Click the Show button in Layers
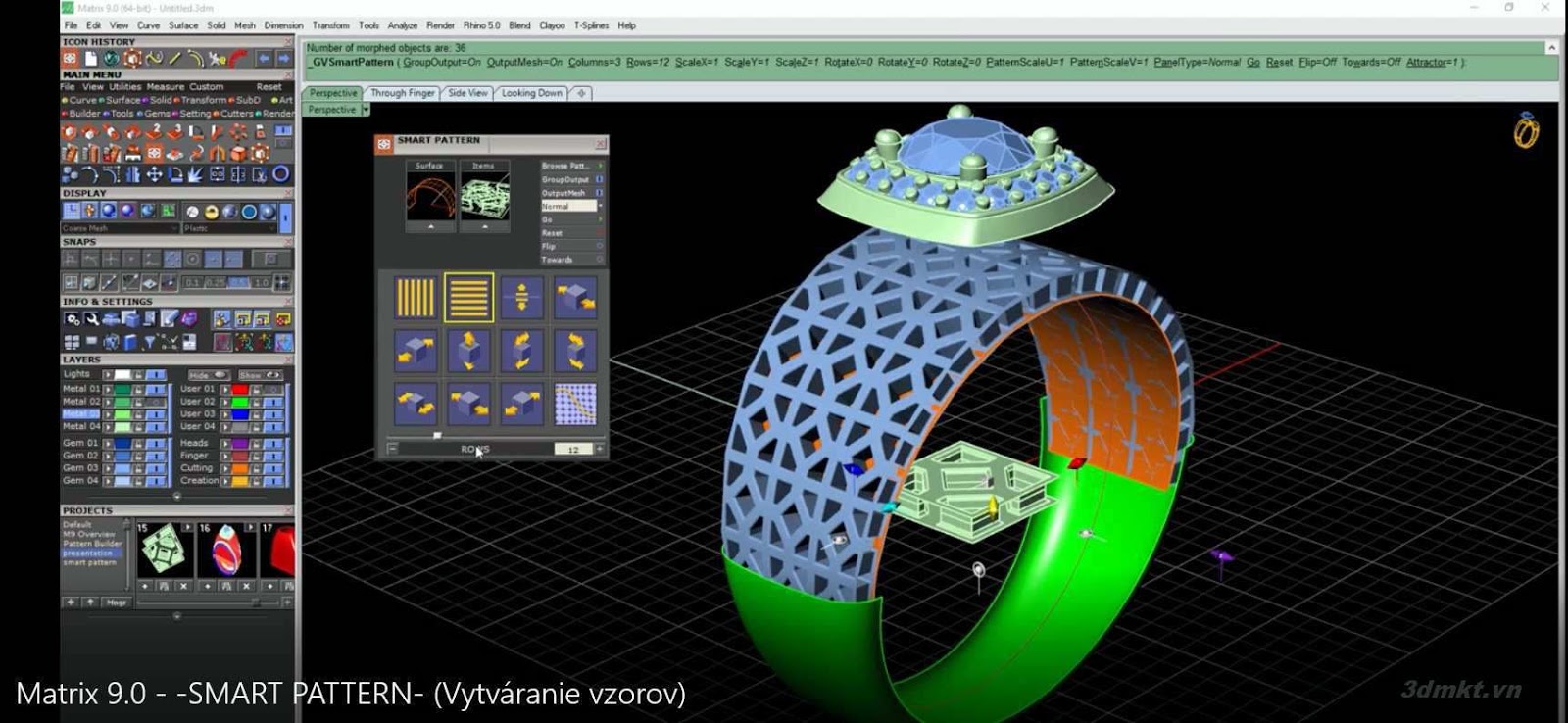 pos(260,375)
